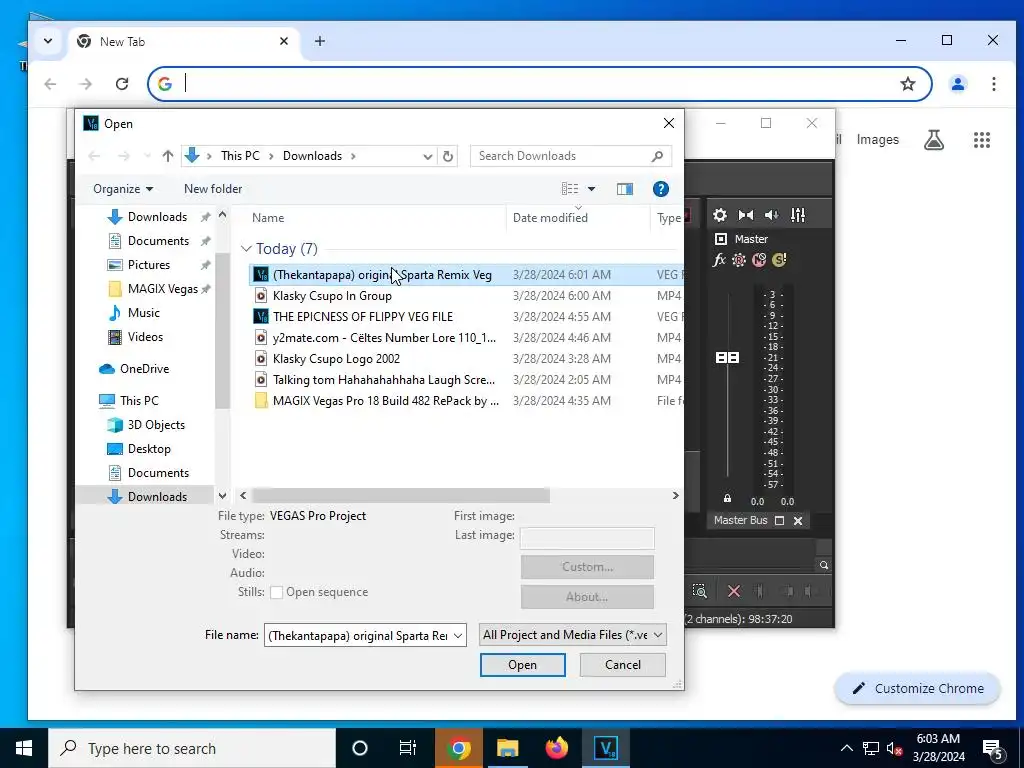Select Desktop in navigation pane
The image size is (1024, 768).
(x=149, y=449)
